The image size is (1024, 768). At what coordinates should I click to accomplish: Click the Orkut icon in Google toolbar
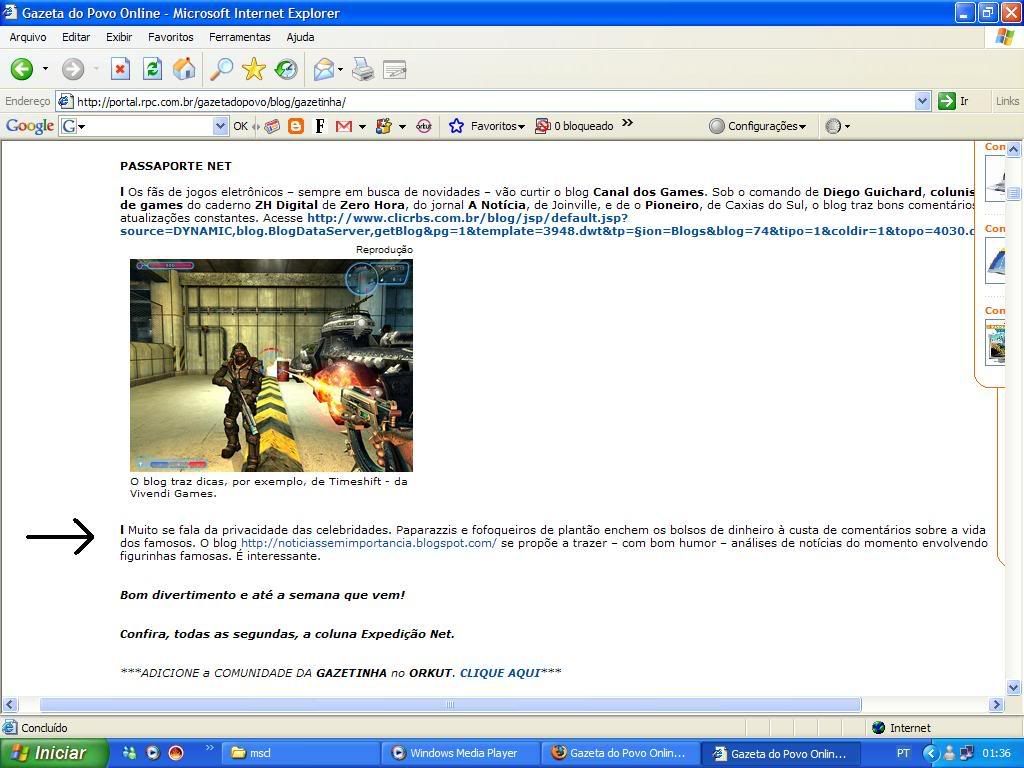point(424,126)
